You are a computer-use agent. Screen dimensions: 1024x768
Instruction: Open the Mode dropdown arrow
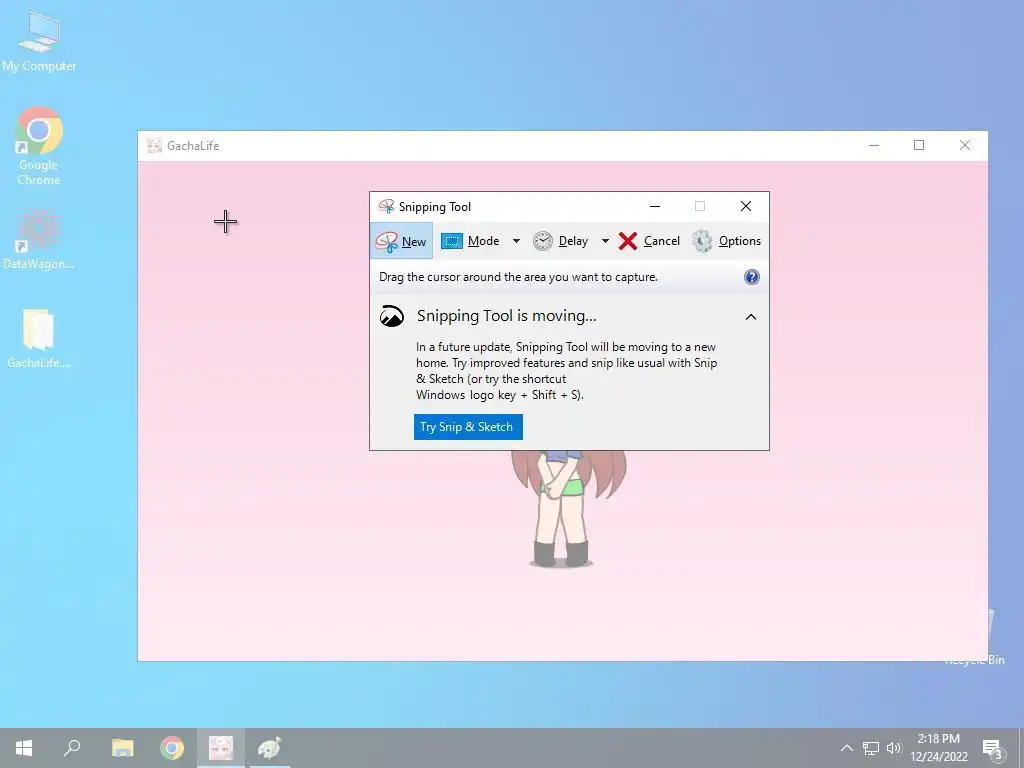pyautogui.click(x=516, y=241)
